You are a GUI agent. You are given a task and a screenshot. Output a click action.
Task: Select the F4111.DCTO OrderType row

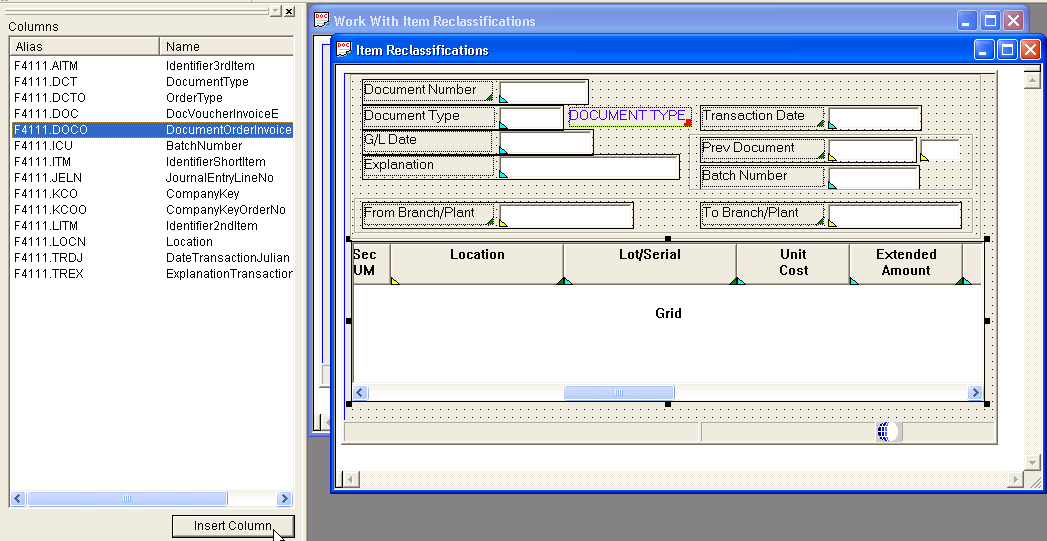[152, 98]
